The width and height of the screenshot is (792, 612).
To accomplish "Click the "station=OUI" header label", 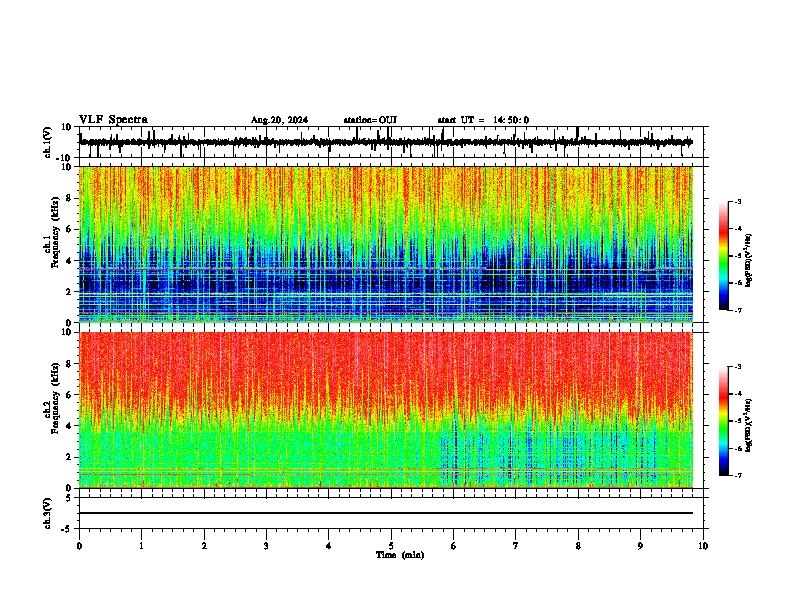I will (370, 120).
